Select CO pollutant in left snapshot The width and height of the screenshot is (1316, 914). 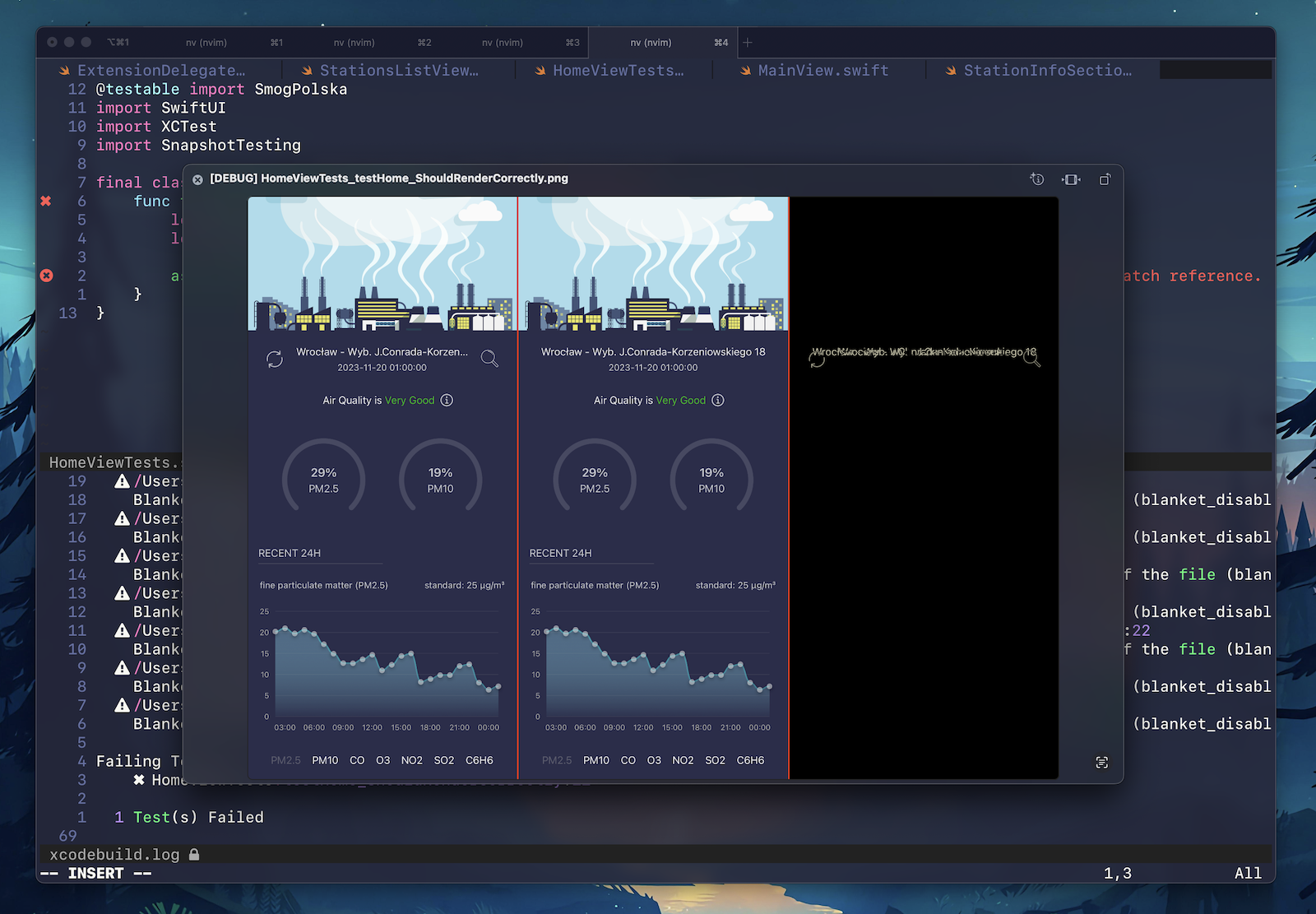357,761
